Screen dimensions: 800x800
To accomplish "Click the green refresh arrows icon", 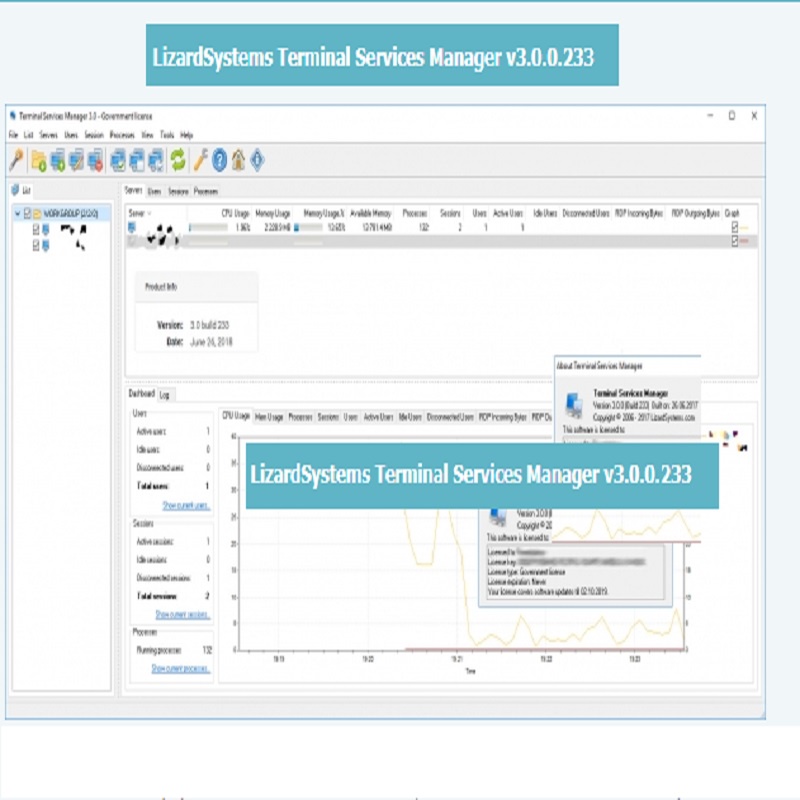I will coord(178,160).
